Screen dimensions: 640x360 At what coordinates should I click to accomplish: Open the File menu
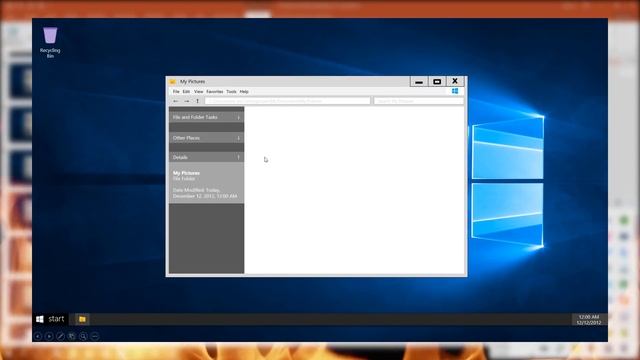(176, 91)
